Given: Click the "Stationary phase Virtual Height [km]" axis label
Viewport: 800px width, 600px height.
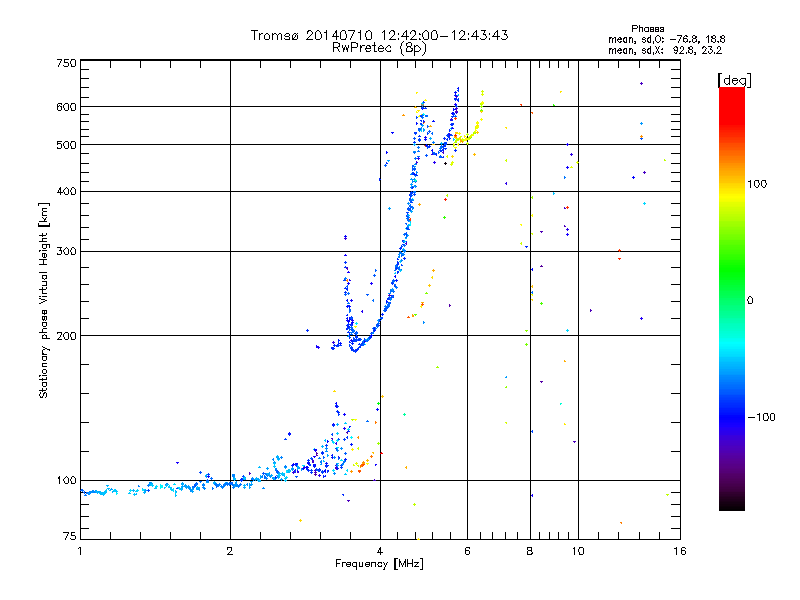Looking at the screenshot, I should pyautogui.click(x=43, y=301).
